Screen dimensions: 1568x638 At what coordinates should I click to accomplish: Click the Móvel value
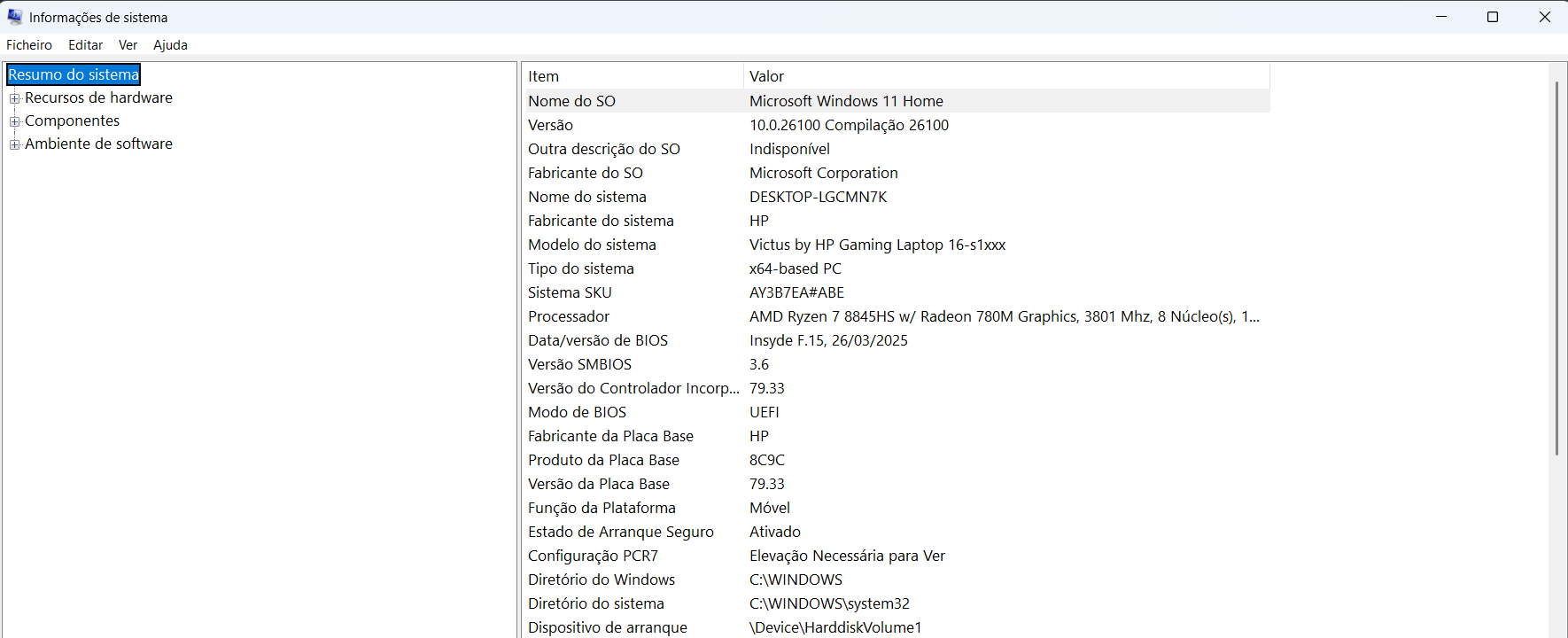(770, 508)
